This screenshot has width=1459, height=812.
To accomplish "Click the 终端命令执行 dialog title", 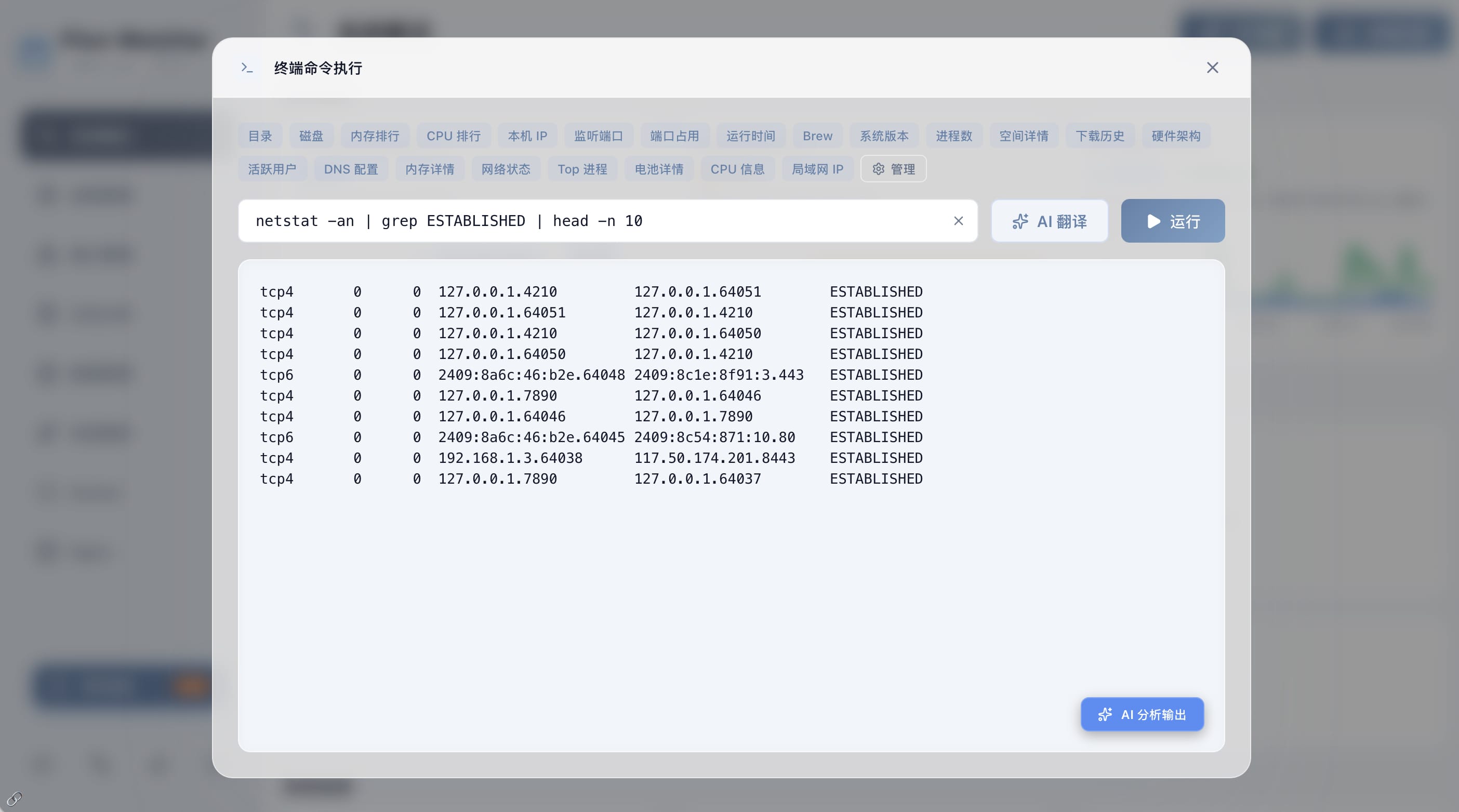I will coord(318,68).
